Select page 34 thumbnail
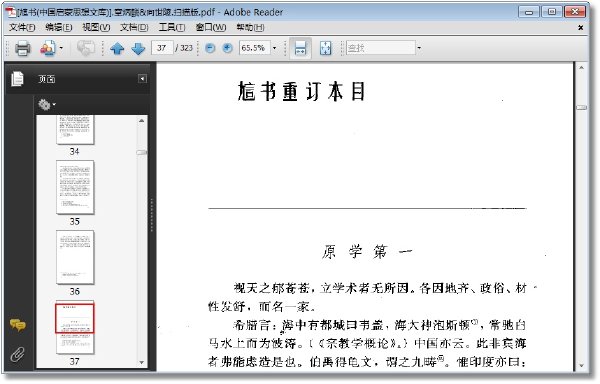Image resolution: width=600 pixels, height=384 pixels. (75, 130)
